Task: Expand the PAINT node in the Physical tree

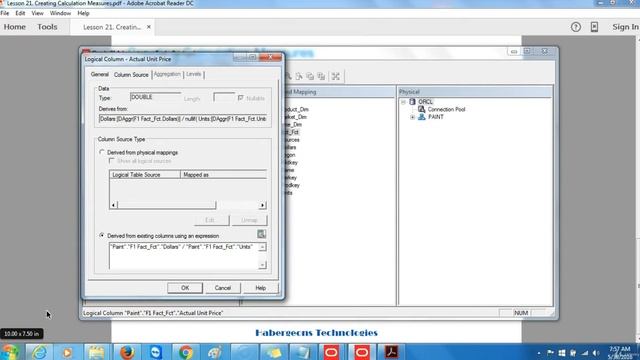Action: pos(412,117)
